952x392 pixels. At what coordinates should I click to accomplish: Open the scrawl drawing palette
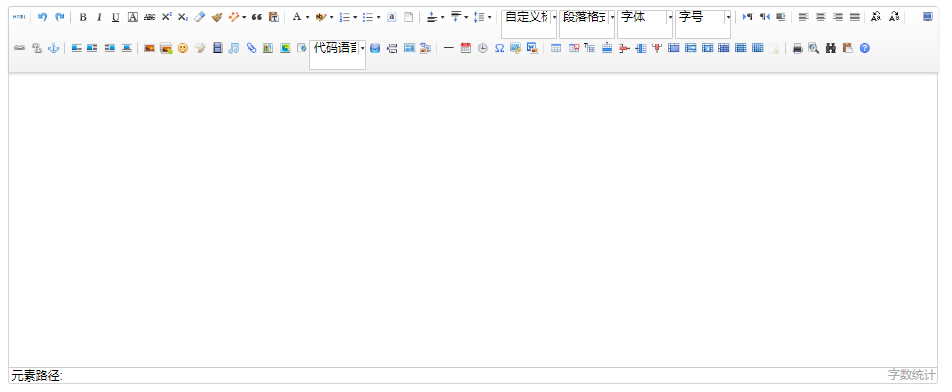click(200, 48)
